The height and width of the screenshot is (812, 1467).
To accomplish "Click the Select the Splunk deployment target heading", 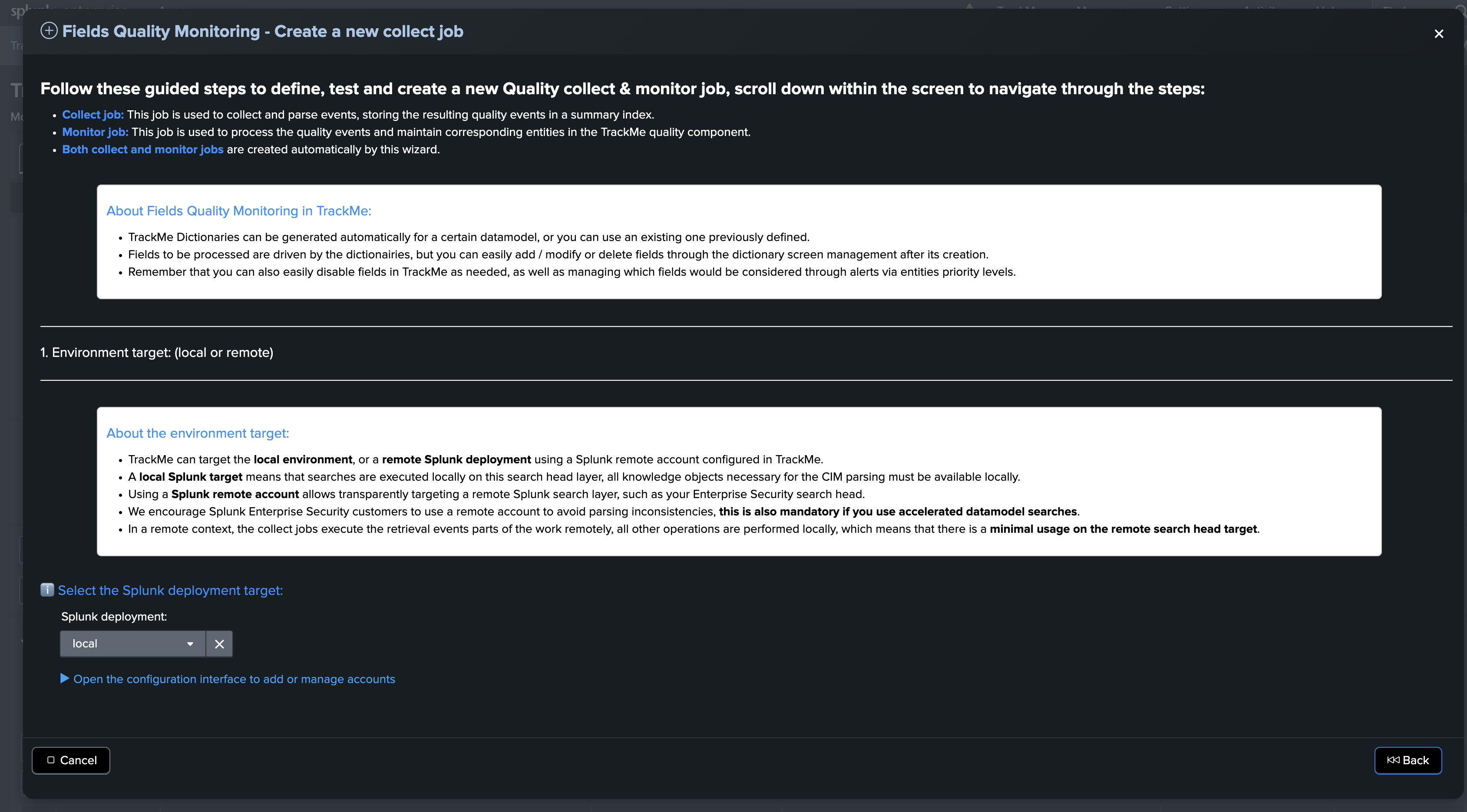I will click(x=170, y=590).
